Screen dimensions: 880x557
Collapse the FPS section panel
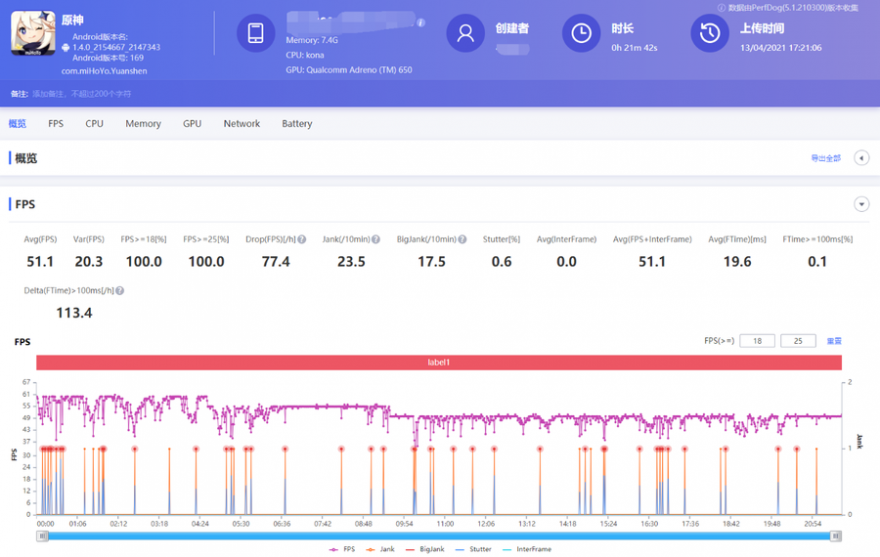861,204
